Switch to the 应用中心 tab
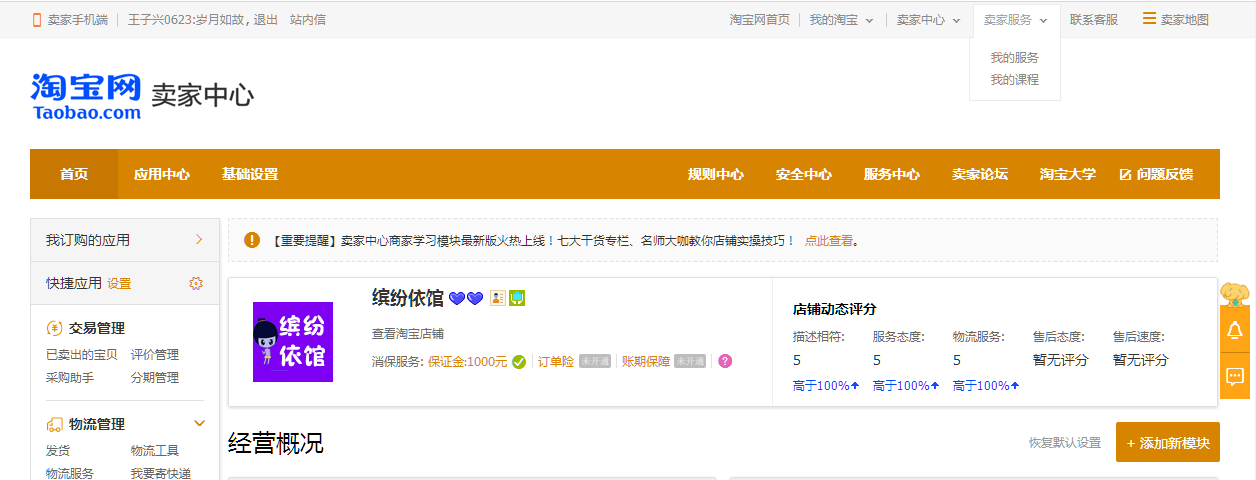1256x480 pixels. (162, 174)
